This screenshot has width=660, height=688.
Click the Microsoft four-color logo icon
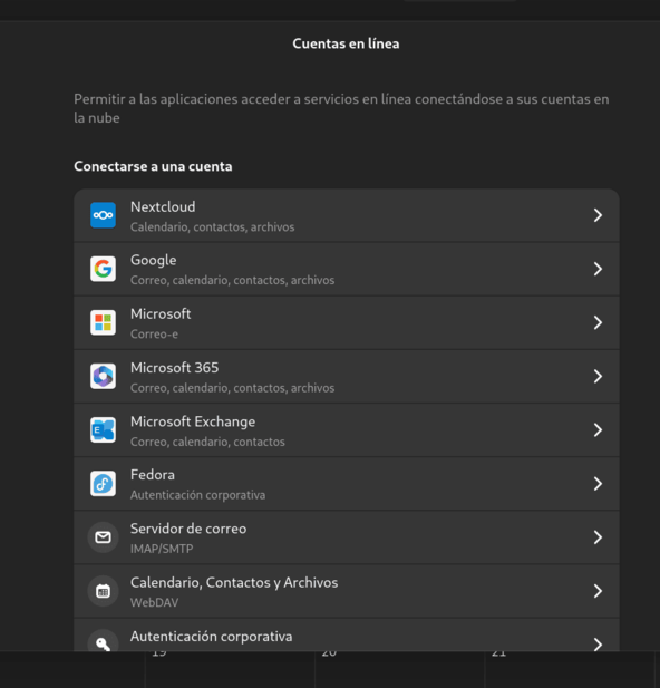(103, 322)
